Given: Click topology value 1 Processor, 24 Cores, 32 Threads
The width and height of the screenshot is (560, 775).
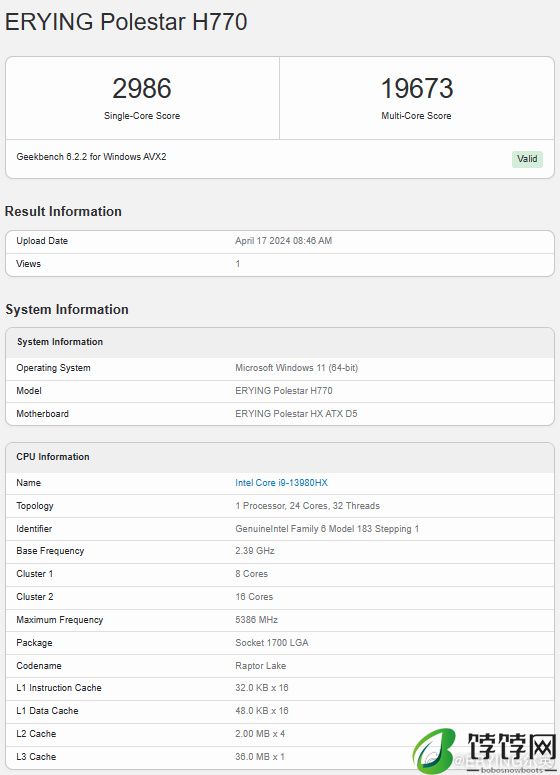Looking at the screenshot, I should (x=307, y=506).
